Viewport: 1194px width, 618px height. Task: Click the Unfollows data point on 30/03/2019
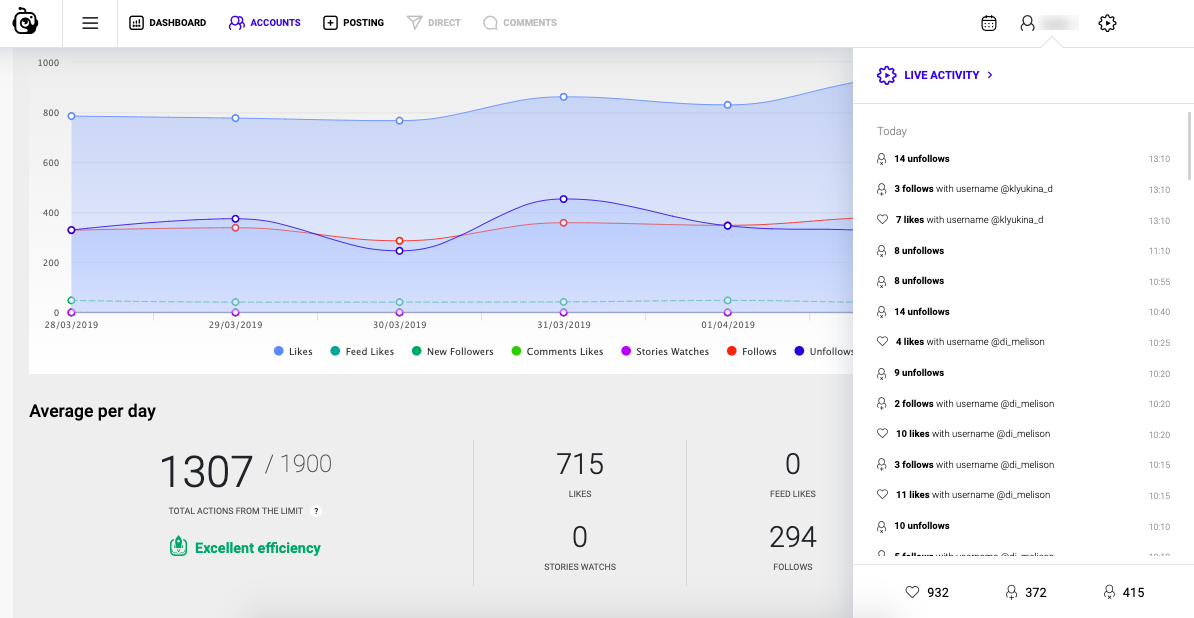click(x=400, y=250)
